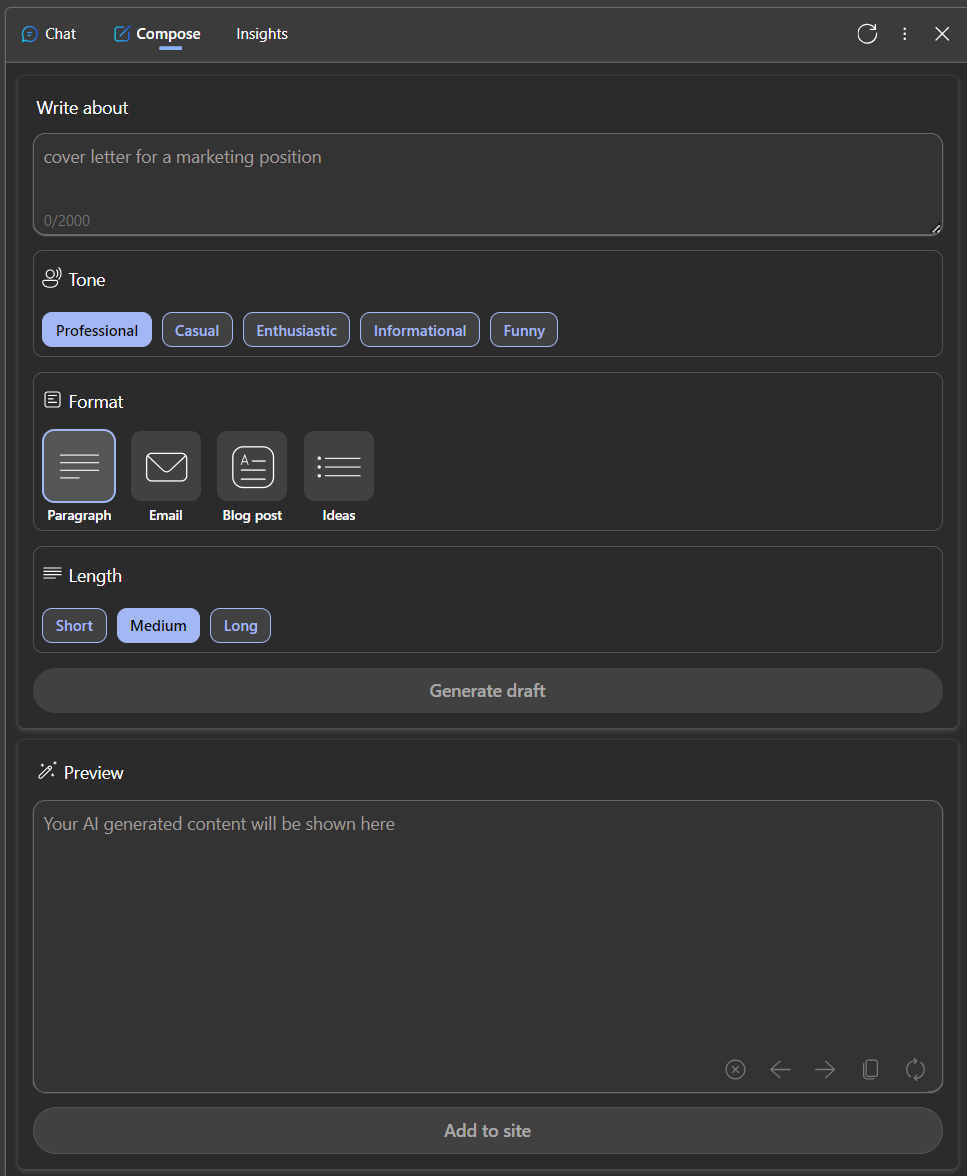Screen dimensions: 967x1176
Task: Select the Email format icon
Action: click(166, 466)
